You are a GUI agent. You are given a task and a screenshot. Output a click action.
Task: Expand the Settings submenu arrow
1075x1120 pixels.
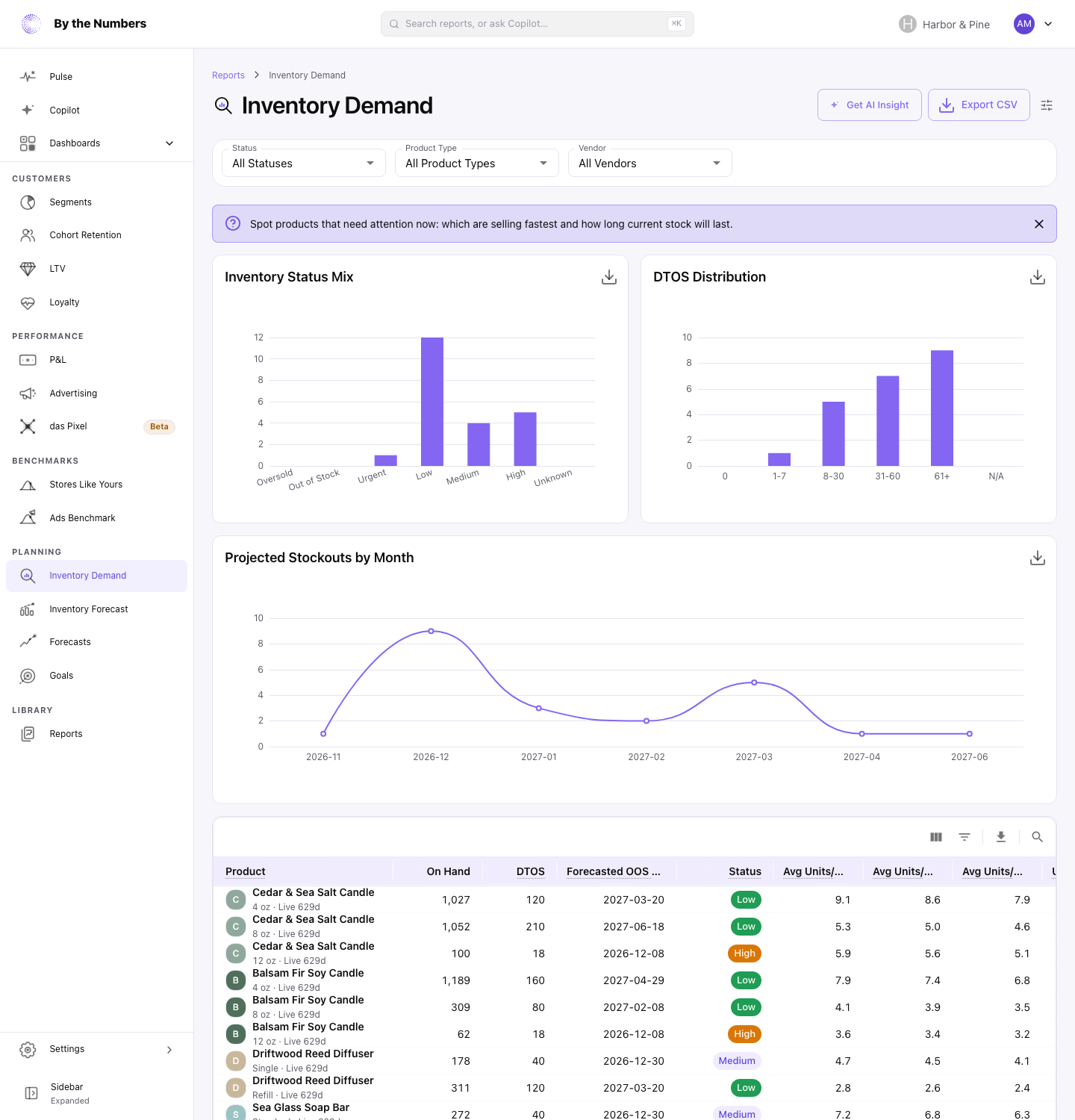pyautogui.click(x=169, y=1050)
